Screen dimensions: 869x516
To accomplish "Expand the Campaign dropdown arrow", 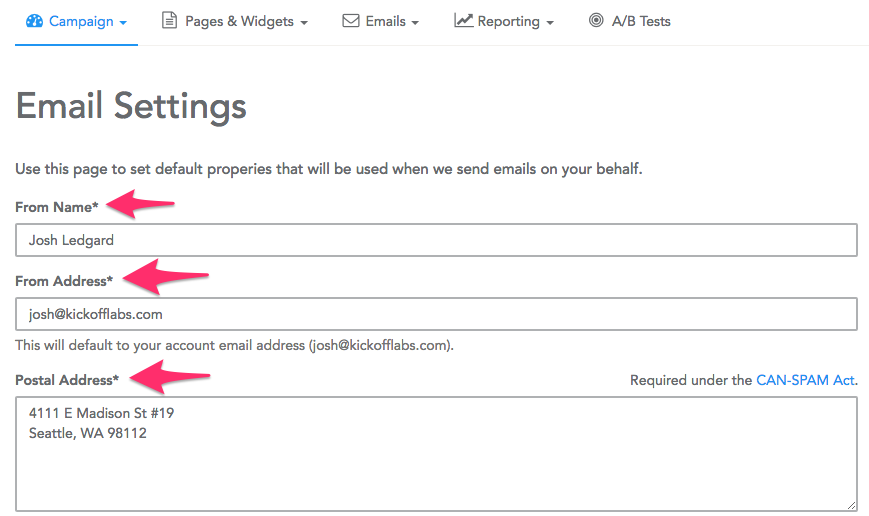I will 122,22.
